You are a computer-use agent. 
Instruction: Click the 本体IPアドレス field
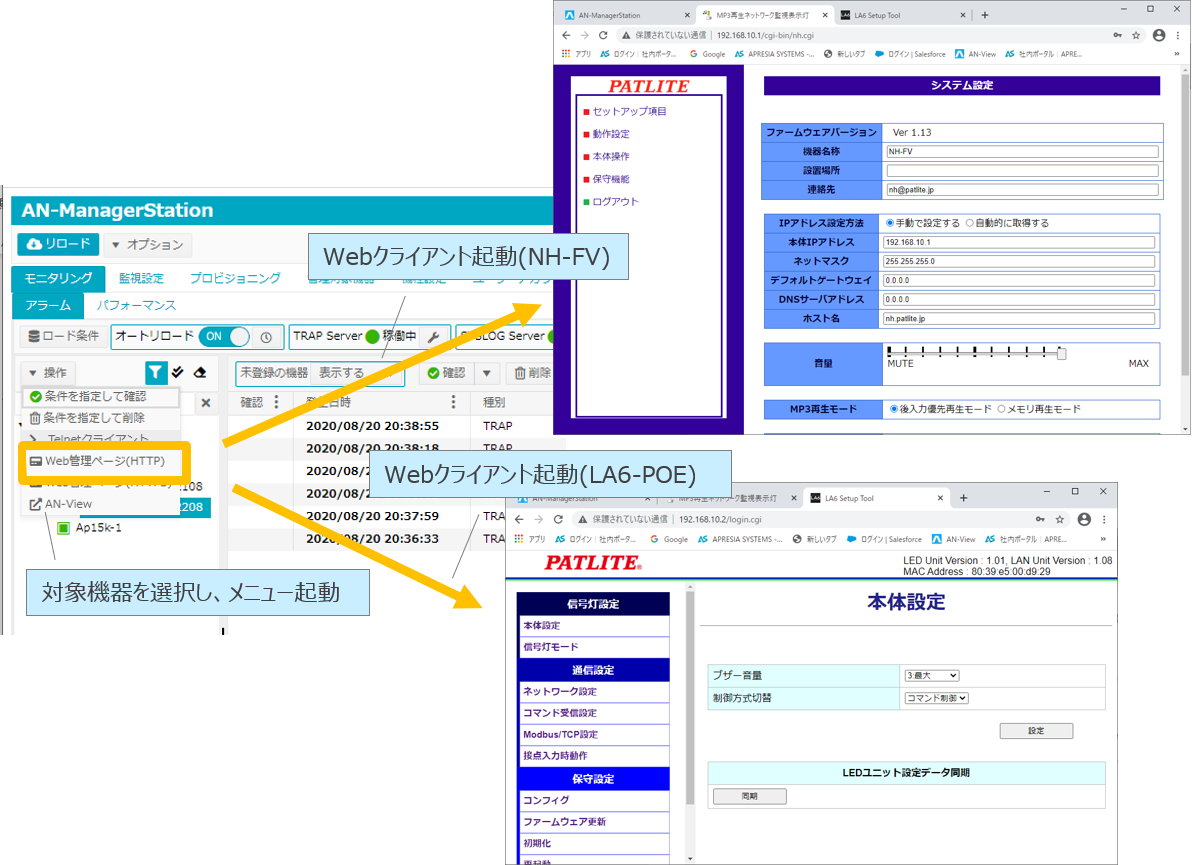[1018, 242]
